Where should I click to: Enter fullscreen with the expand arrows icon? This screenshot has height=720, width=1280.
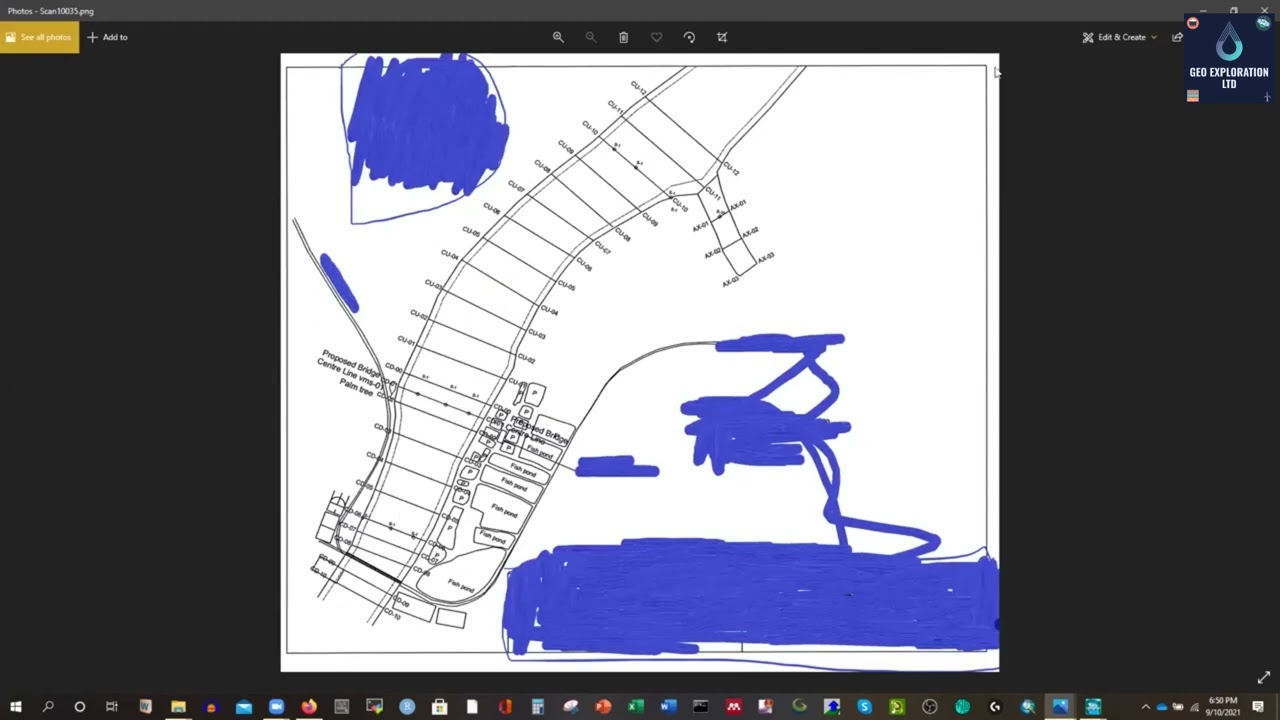pos(1264,677)
